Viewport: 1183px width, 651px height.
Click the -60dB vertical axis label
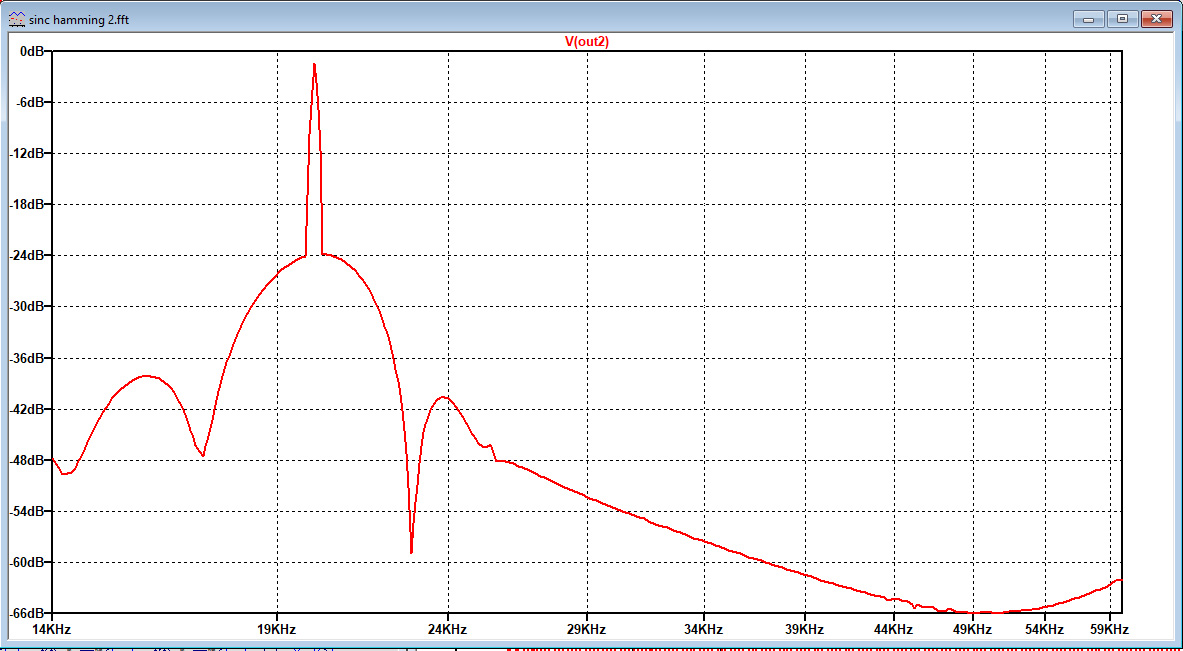[28, 563]
